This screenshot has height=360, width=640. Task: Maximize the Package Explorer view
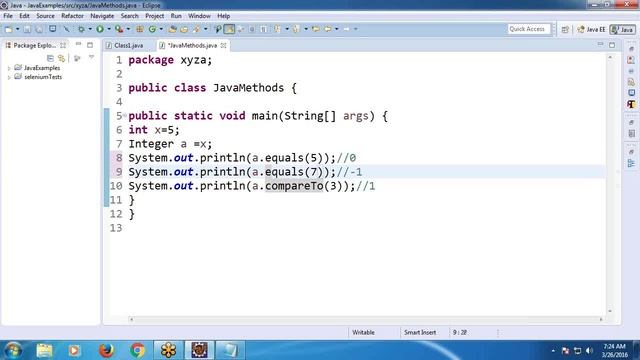tap(90, 45)
